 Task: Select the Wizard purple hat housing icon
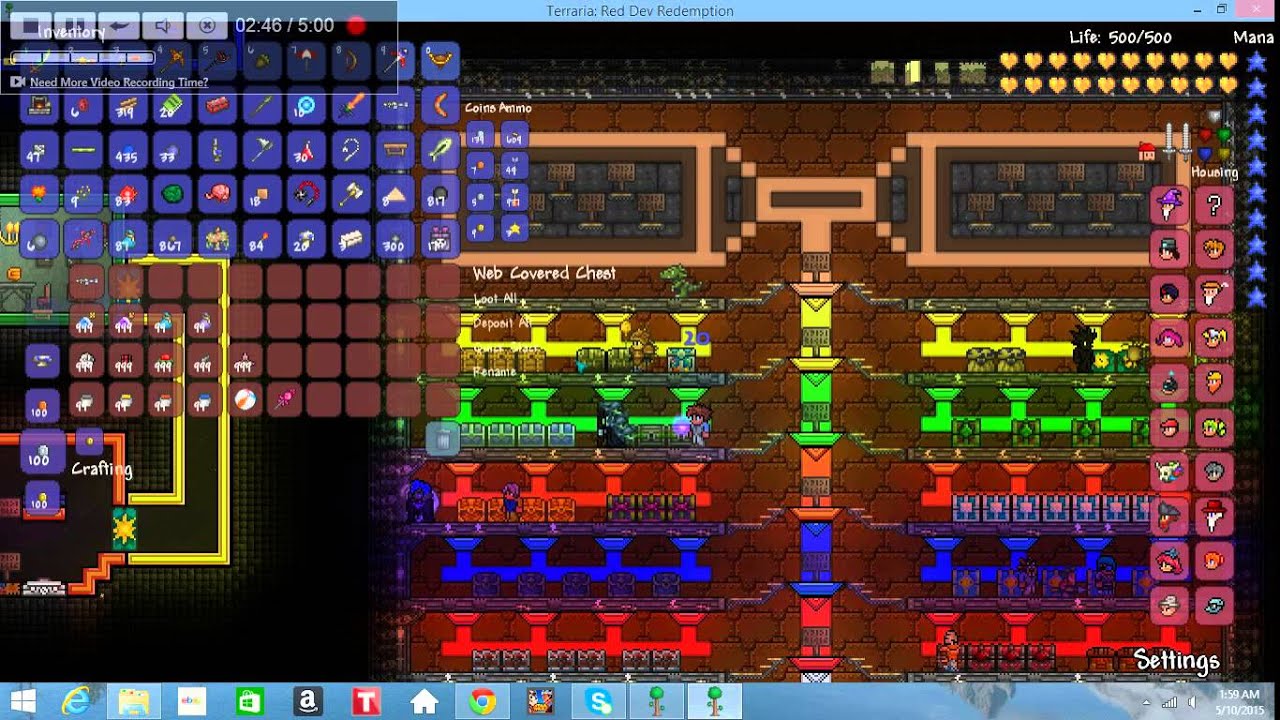(x=1169, y=205)
